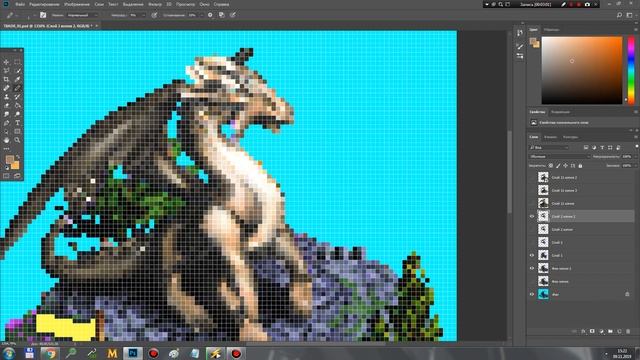The image size is (640, 360).
Task: Open the layer blend mode dropdown
Action: pos(560,156)
